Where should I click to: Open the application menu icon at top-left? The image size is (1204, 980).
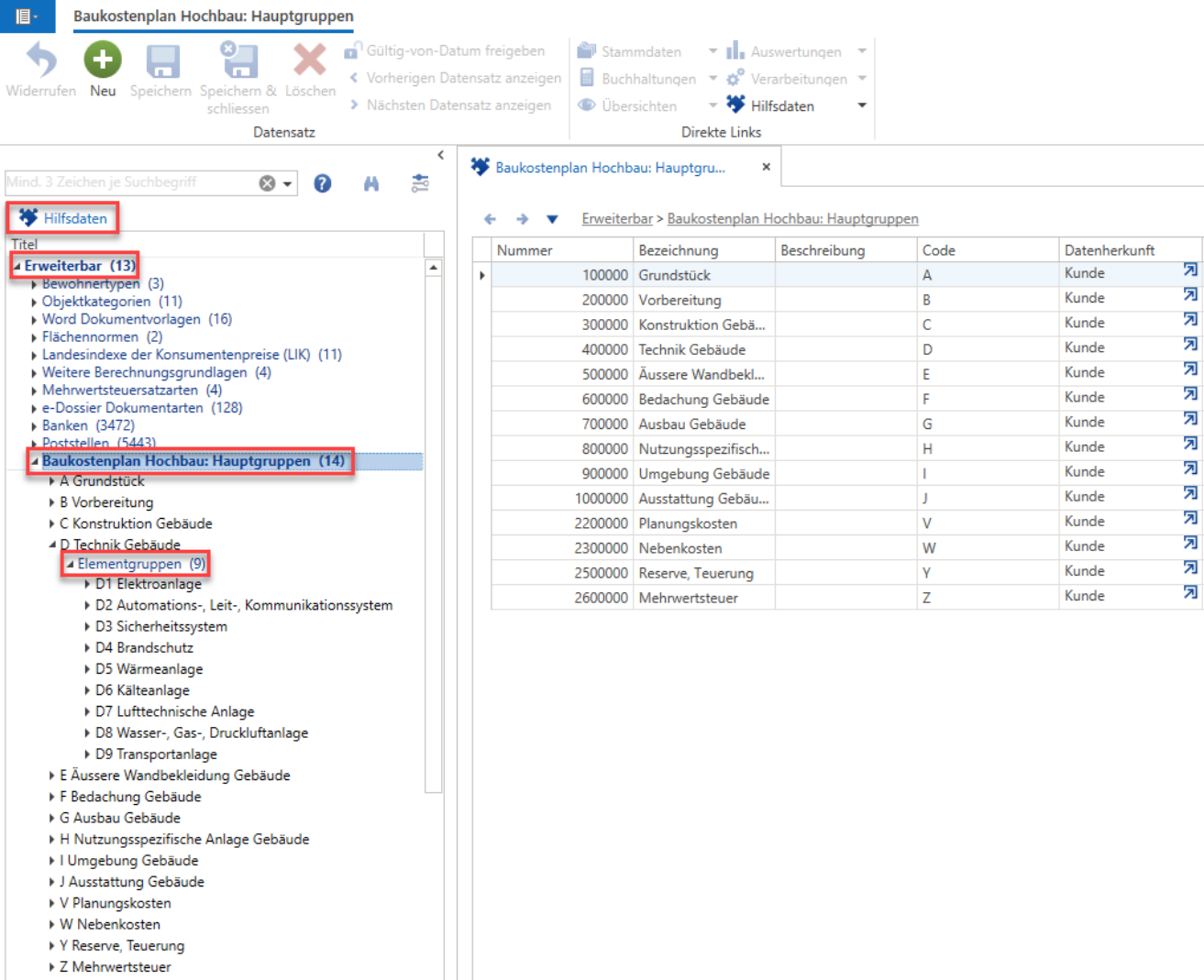pos(27,17)
